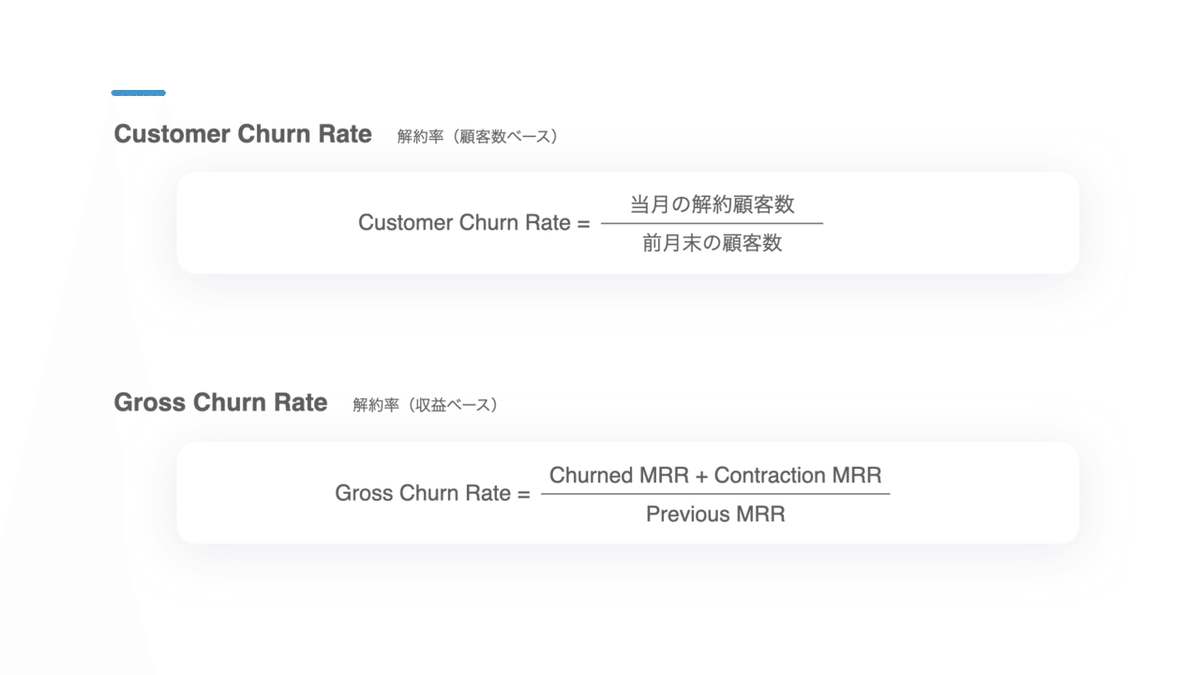Click the plus sign between the MRR terms
The width and height of the screenshot is (1200, 675).
click(702, 475)
